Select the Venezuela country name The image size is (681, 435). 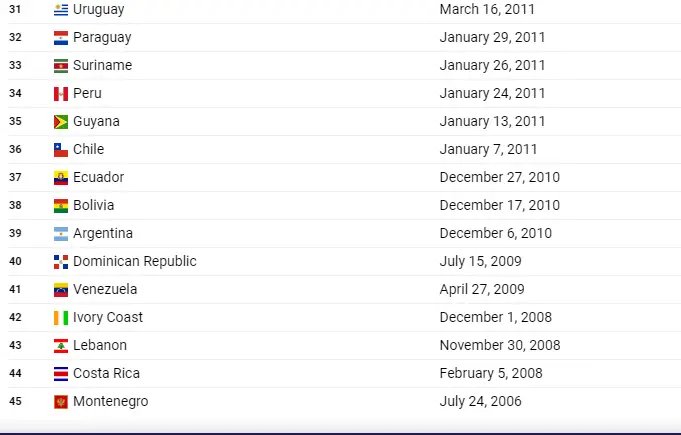coord(105,289)
